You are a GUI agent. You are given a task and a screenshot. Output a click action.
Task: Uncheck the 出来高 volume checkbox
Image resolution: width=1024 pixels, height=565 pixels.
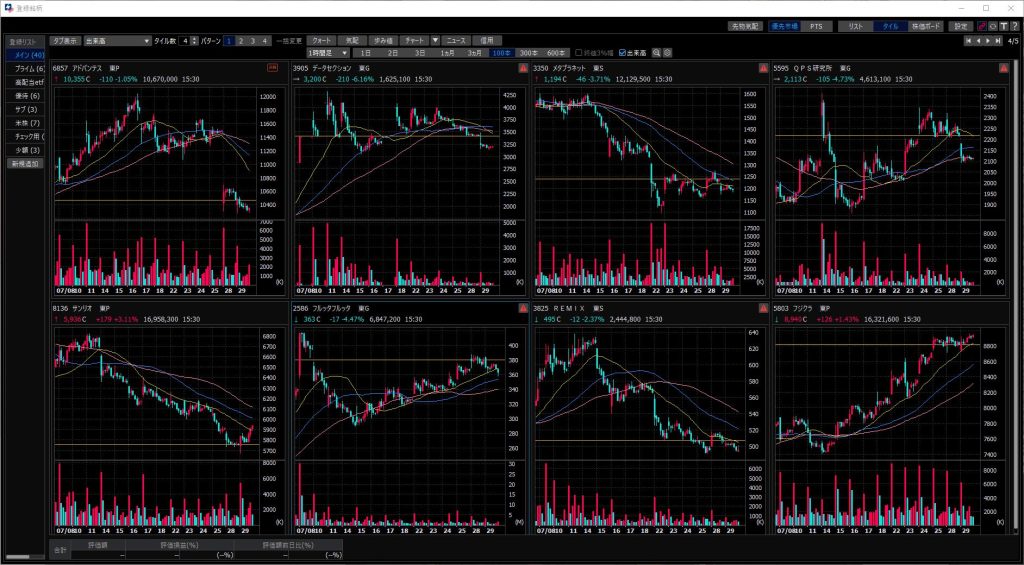pyautogui.click(x=624, y=52)
